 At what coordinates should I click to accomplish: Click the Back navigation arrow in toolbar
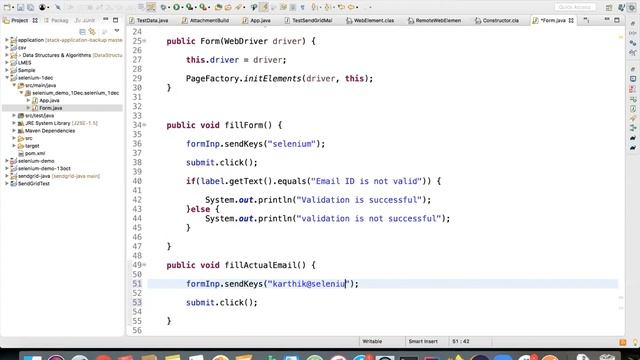click(x=341, y=7)
